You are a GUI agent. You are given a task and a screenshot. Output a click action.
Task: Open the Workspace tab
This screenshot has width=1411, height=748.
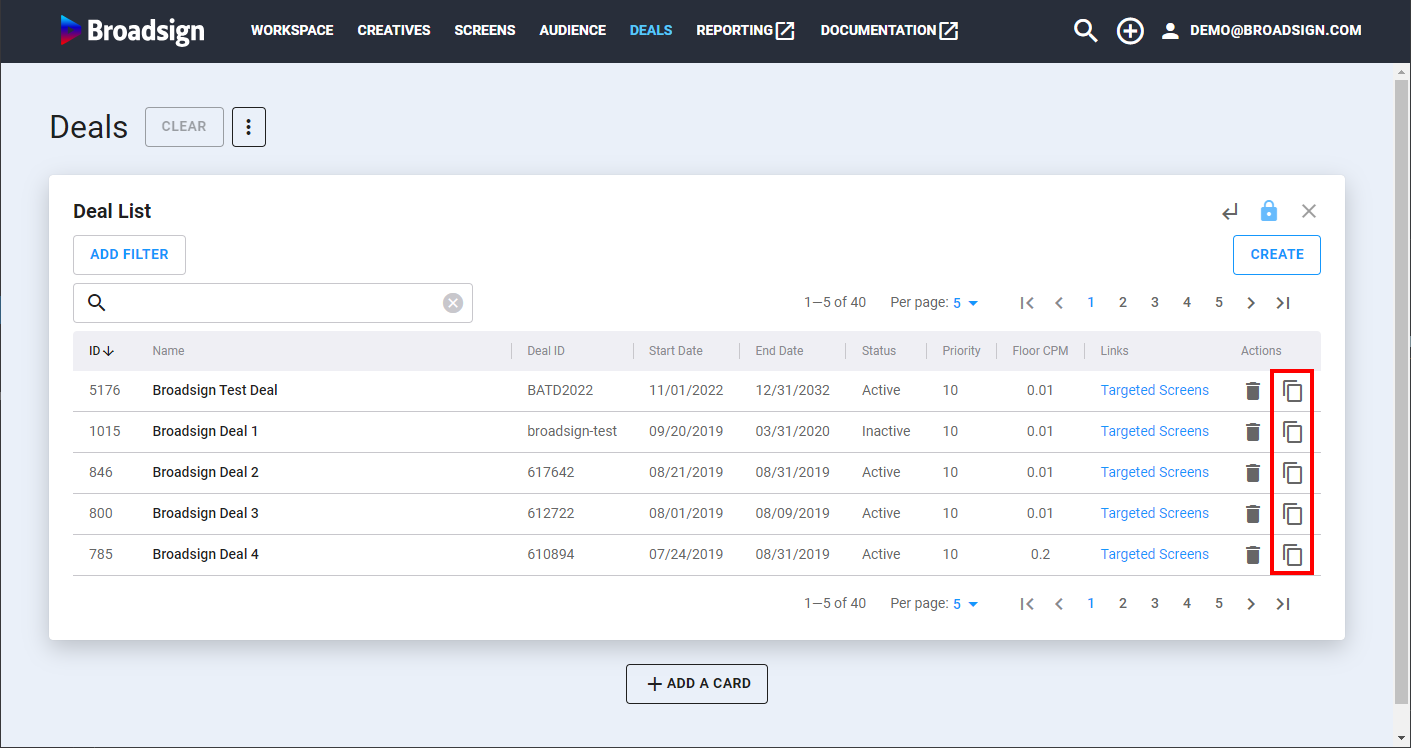click(292, 31)
